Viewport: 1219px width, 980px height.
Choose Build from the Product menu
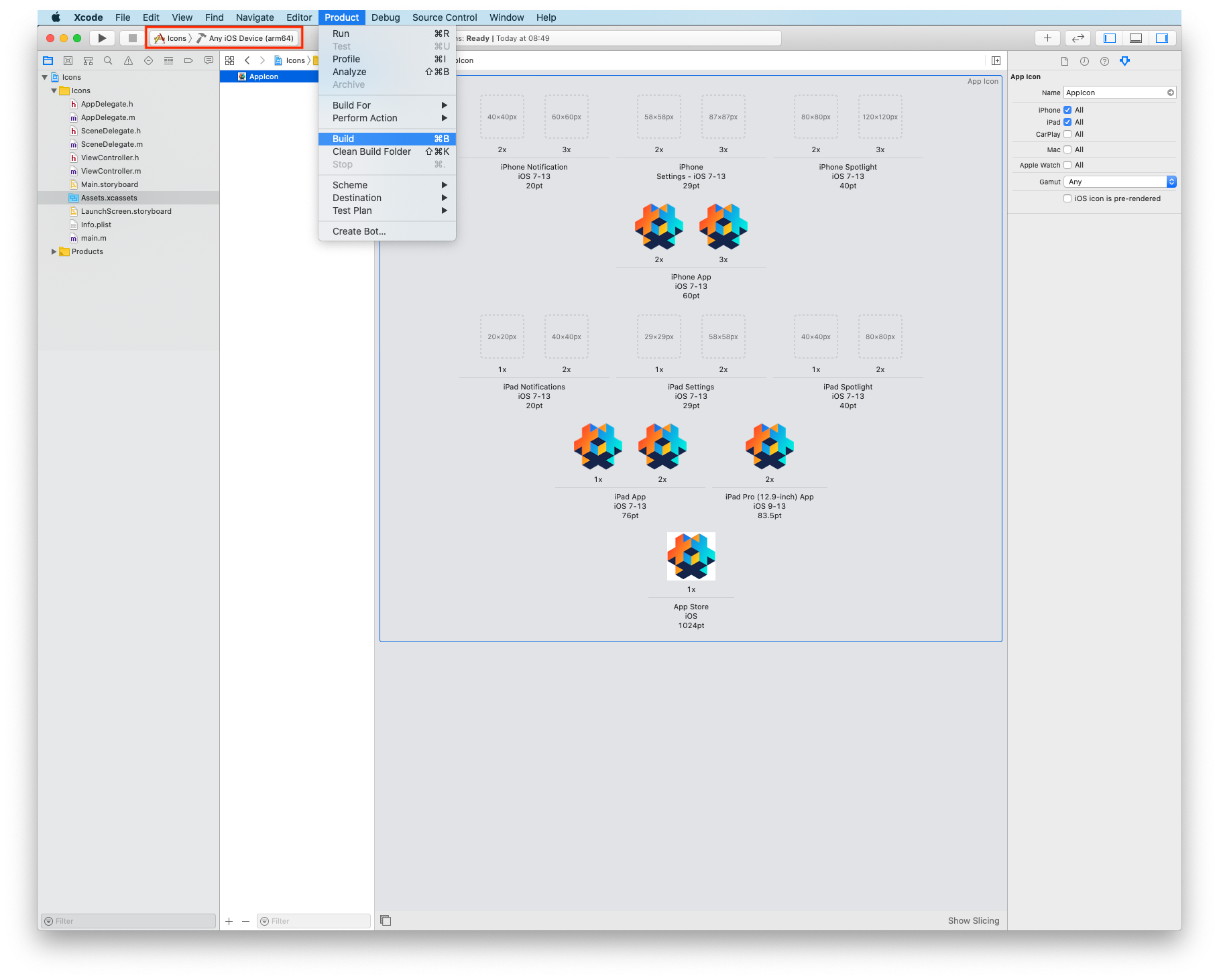pyautogui.click(x=387, y=139)
